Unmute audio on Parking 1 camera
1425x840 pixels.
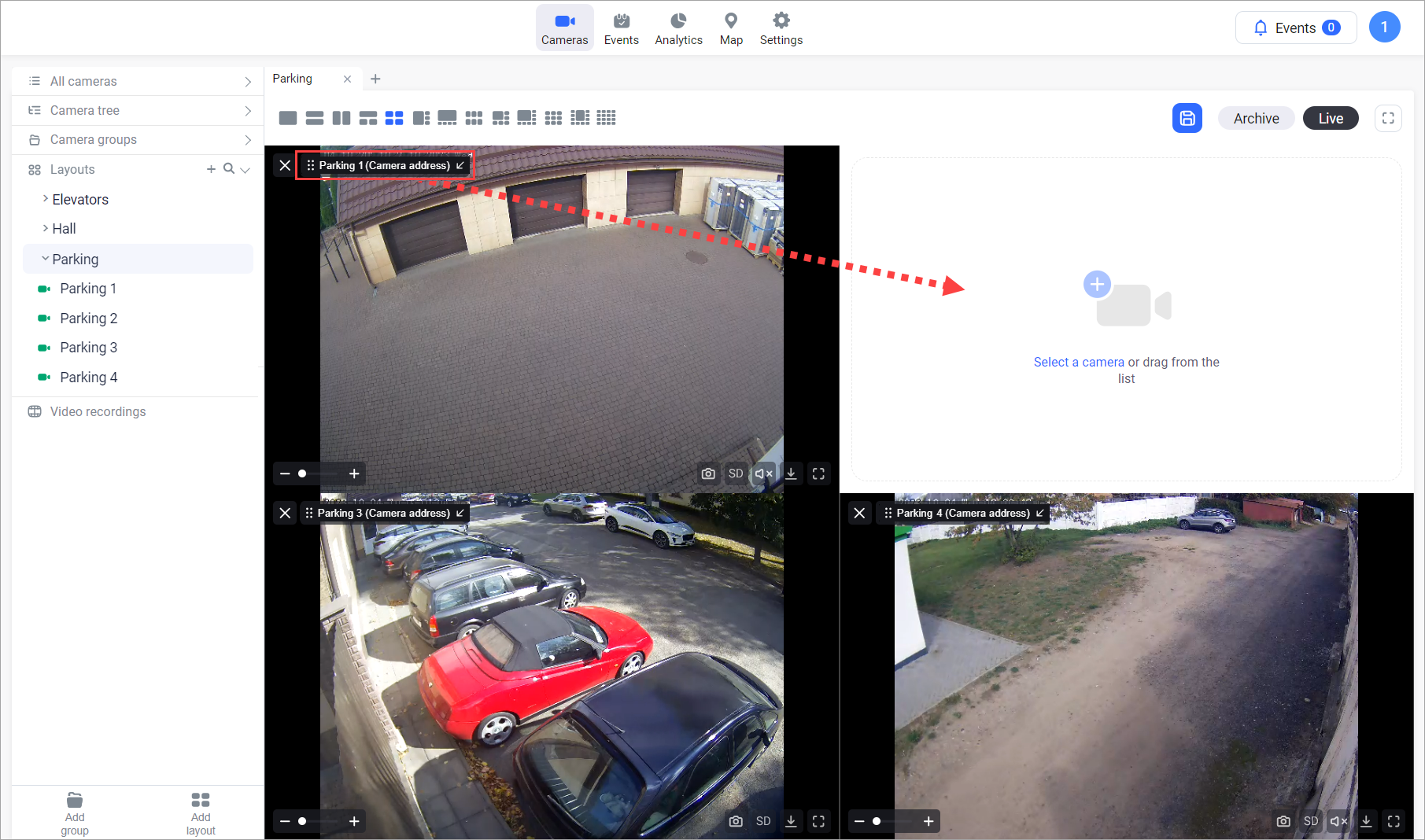[763, 473]
